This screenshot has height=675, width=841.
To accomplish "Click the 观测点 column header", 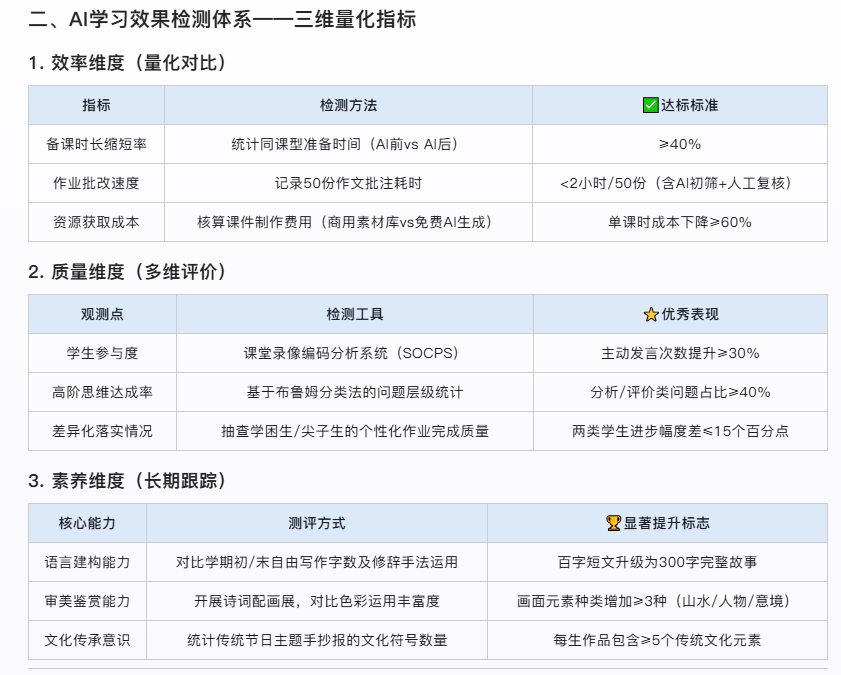I will tap(102, 314).
